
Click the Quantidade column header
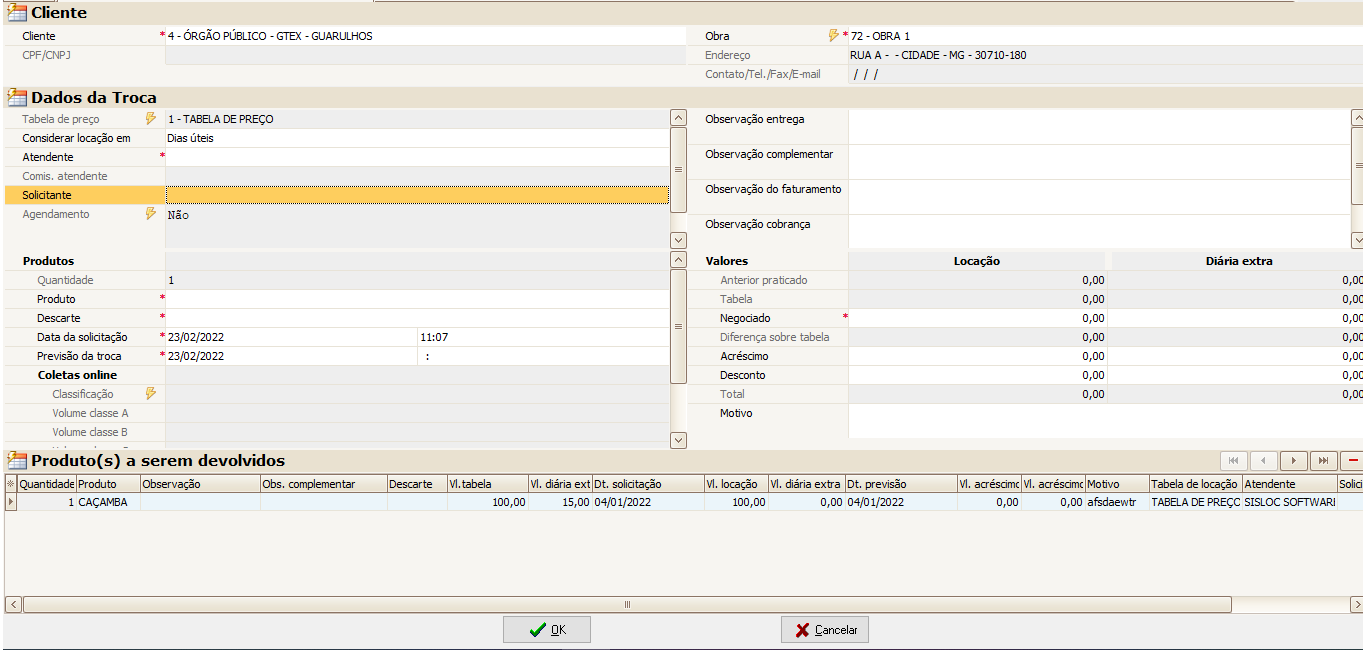click(x=47, y=484)
